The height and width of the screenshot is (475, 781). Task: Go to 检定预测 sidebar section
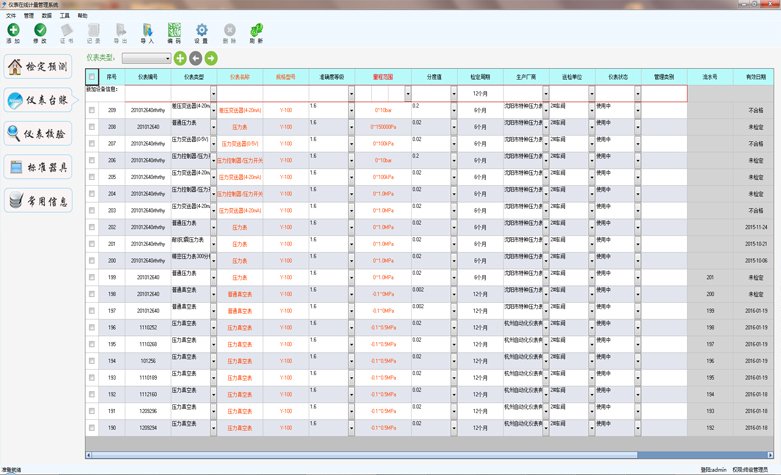point(38,67)
